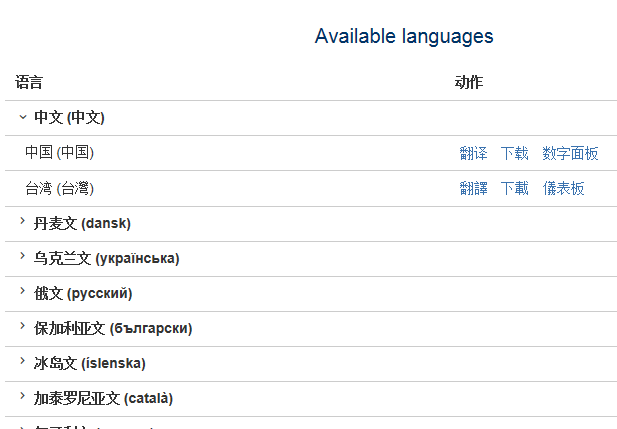This screenshot has width=617, height=429.
Task: Expand the 俄文 (русский) chevron arrow
Action: coord(22,292)
